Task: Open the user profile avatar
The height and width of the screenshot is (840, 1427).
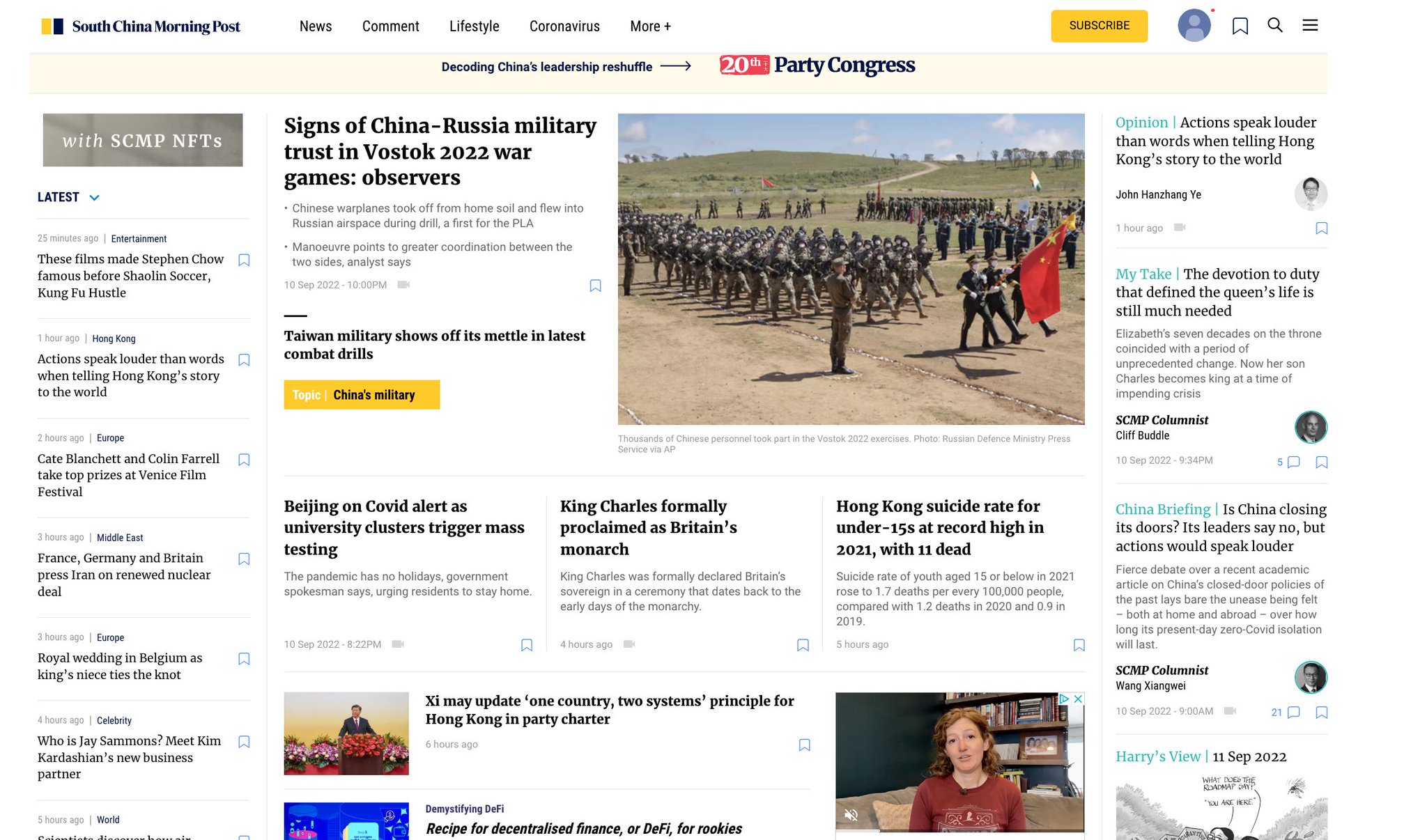Action: (x=1194, y=26)
